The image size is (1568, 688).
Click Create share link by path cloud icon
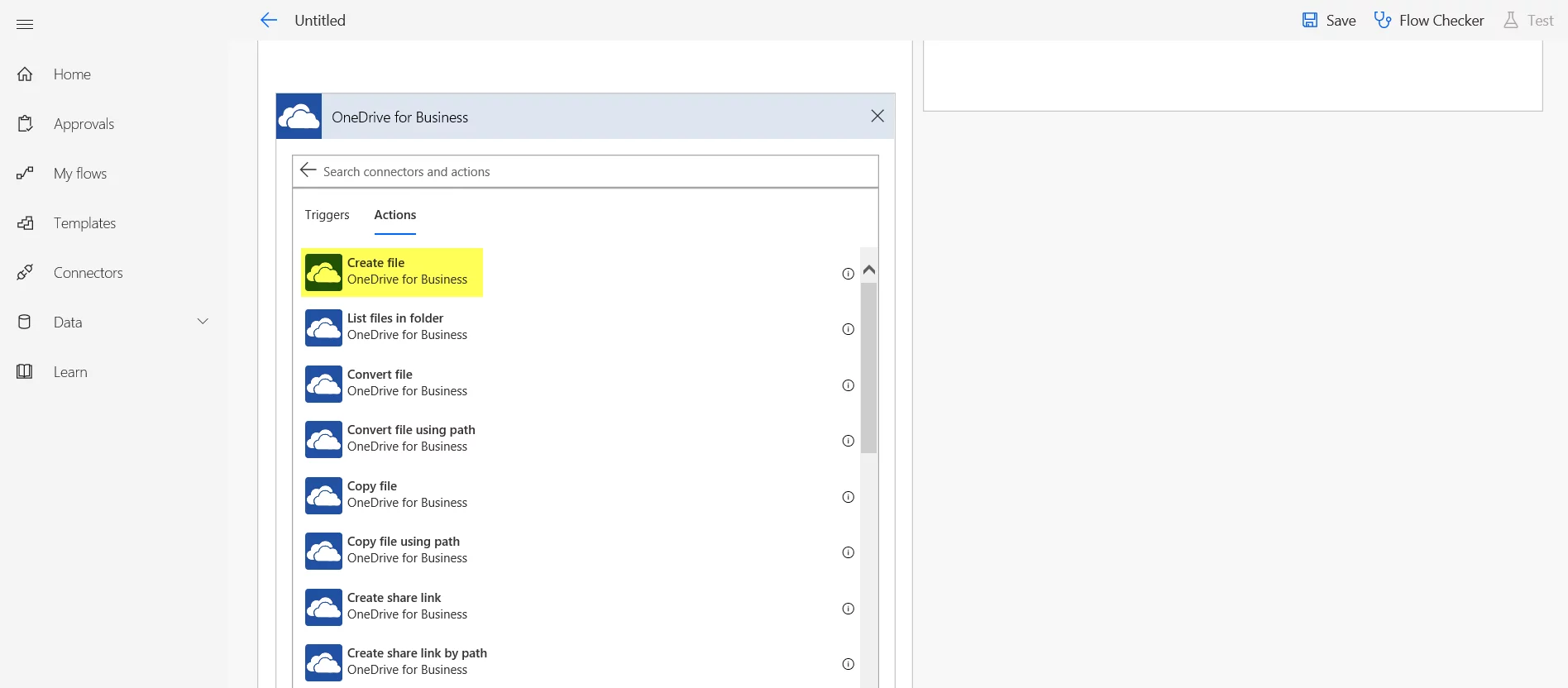323,662
